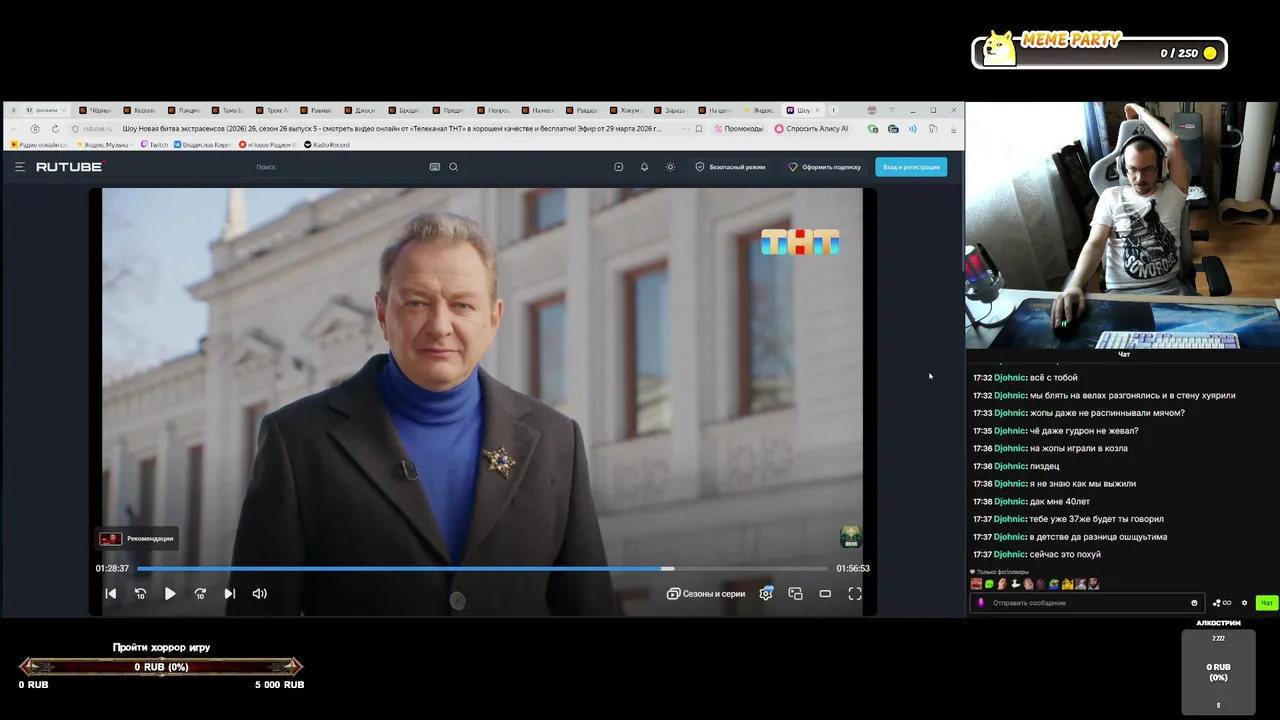Open Сезоны и серии list
The width and height of the screenshot is (1280, 720).
(706, 593)
